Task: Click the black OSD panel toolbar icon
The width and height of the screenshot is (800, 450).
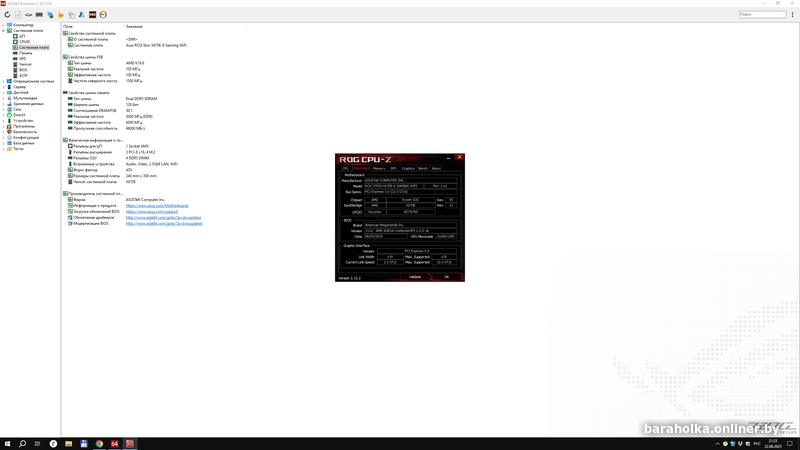Action: click(x=92, y=15)
